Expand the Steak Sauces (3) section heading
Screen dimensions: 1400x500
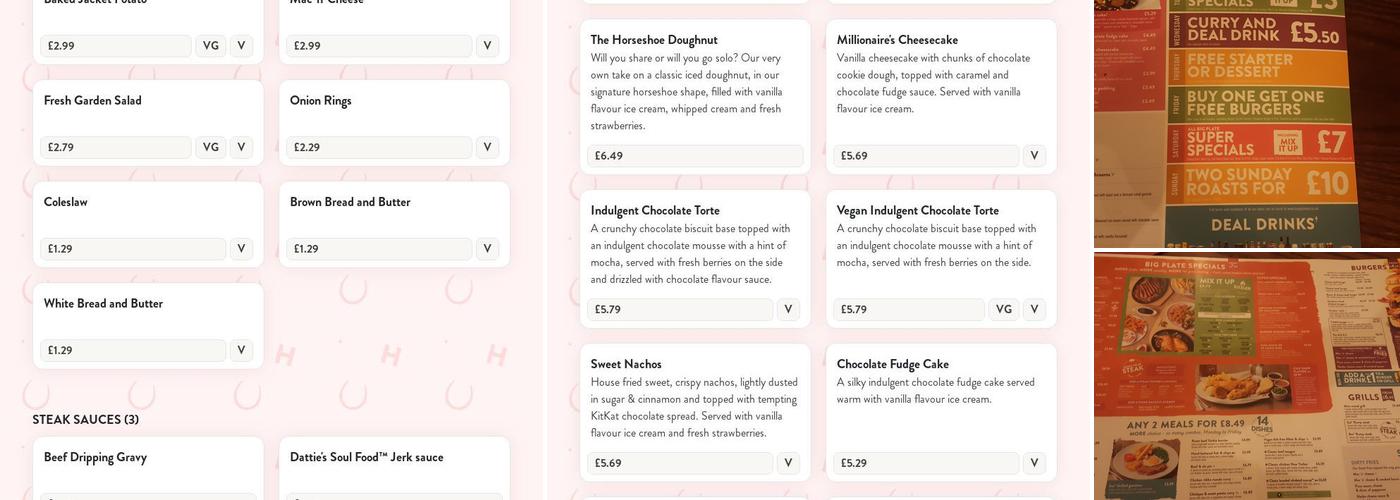[x=85, y=420]
